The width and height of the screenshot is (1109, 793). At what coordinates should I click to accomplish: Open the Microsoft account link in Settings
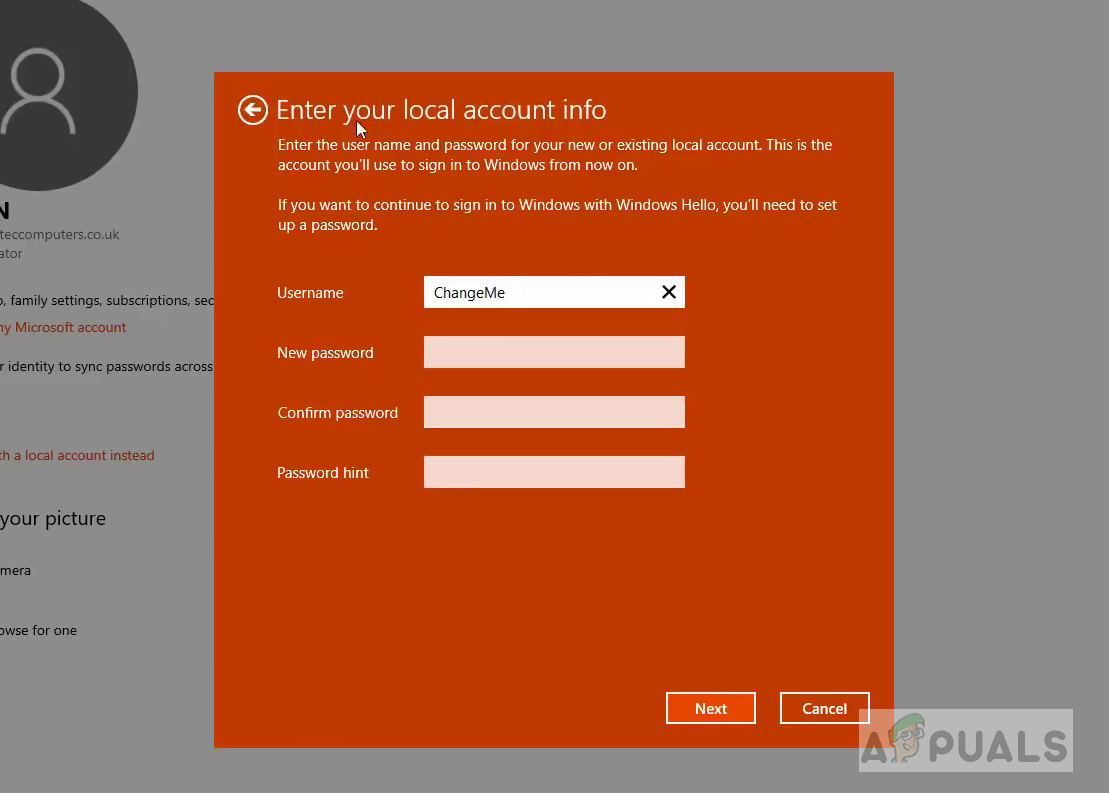click(x=63, y=328)
